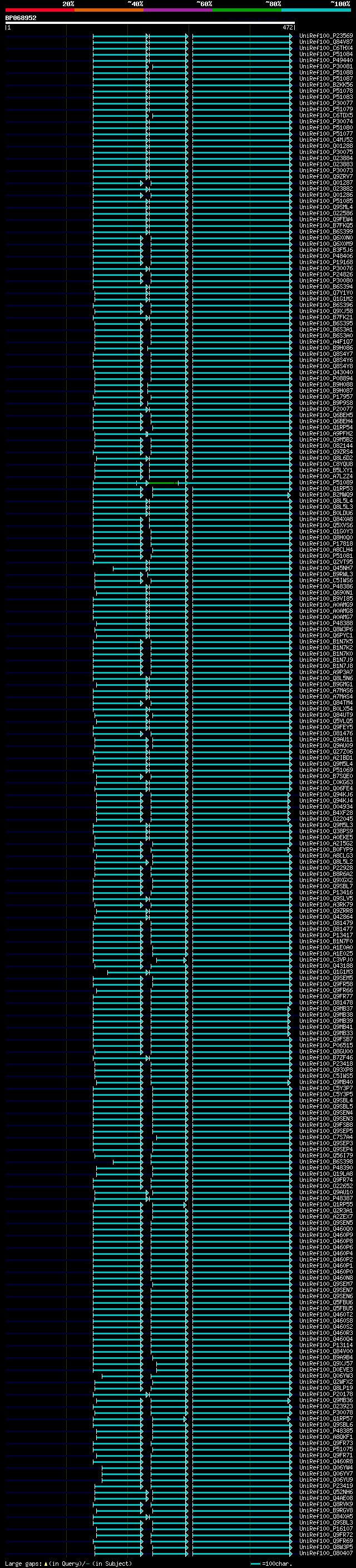Select the UniRef100_C4MJ52 label
This screenshot has height=1568, width=356.
click(326, 140)
